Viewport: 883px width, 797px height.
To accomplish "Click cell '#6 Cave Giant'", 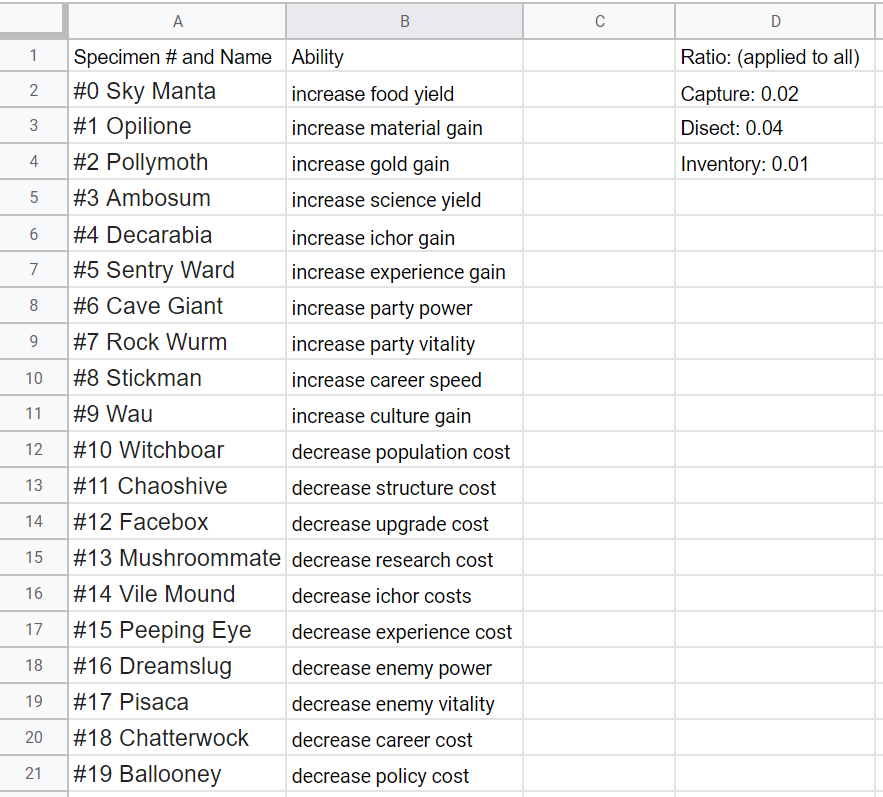I will click(177, 305).
